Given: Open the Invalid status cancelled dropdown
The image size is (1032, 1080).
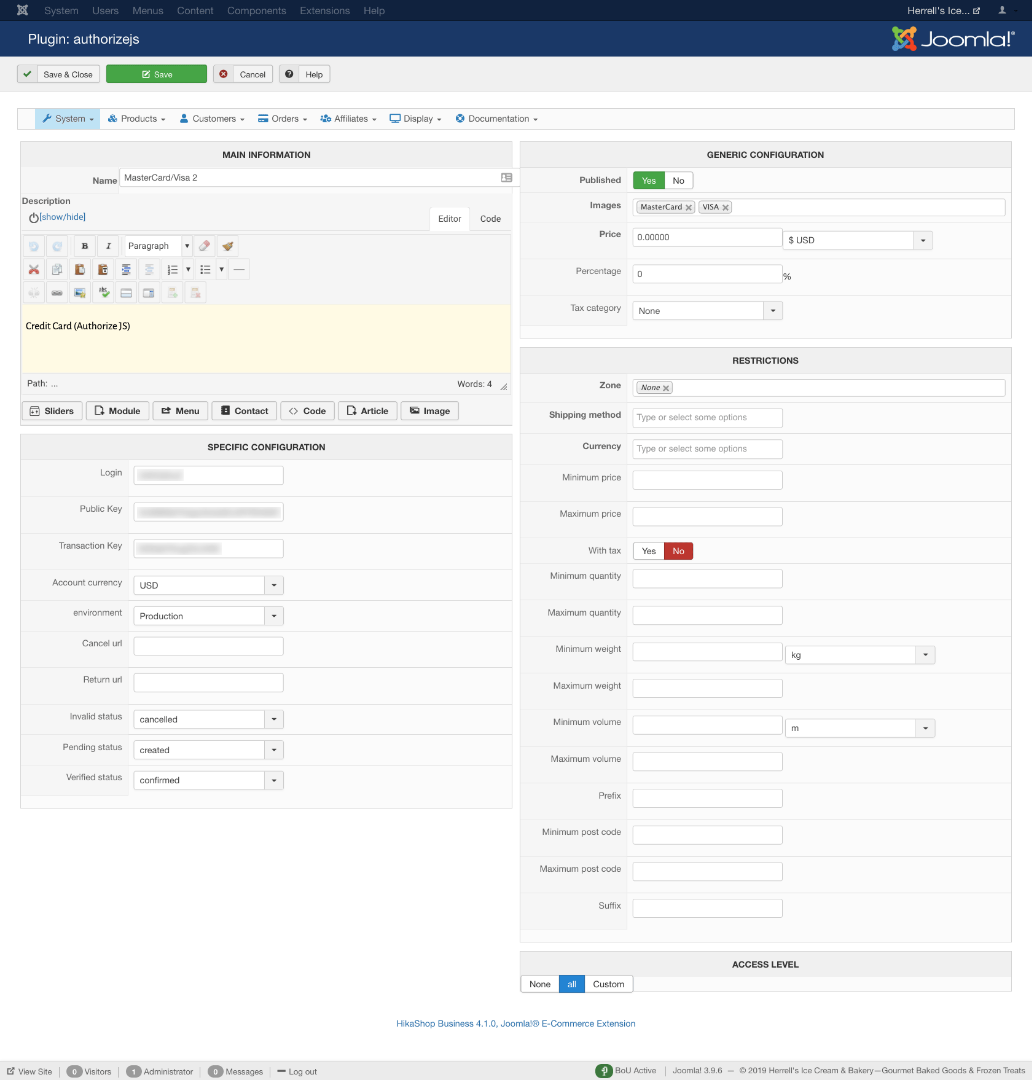Looking at the screenshot, I should click(208, 720).
